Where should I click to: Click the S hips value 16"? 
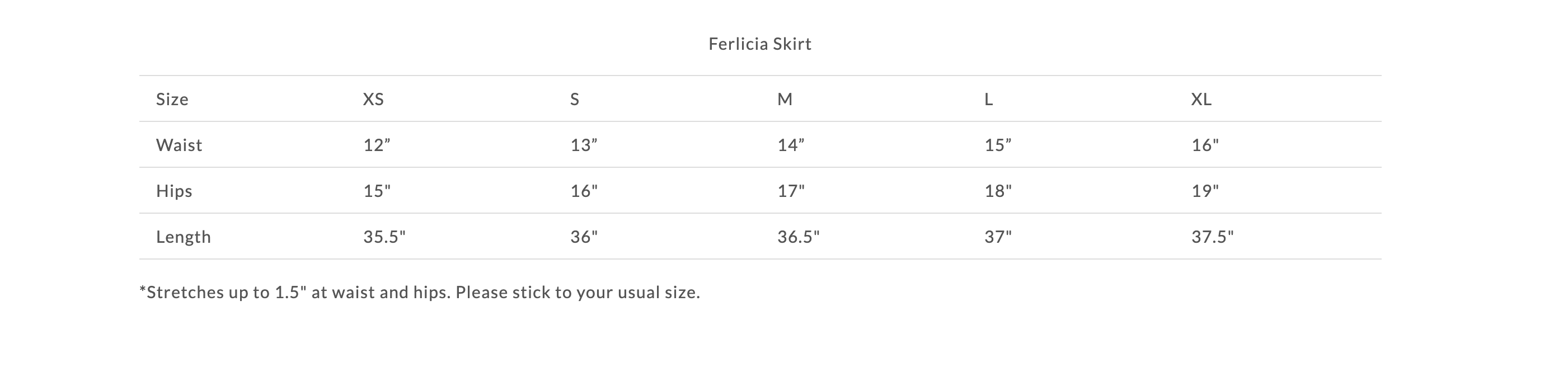pos(584,191)
